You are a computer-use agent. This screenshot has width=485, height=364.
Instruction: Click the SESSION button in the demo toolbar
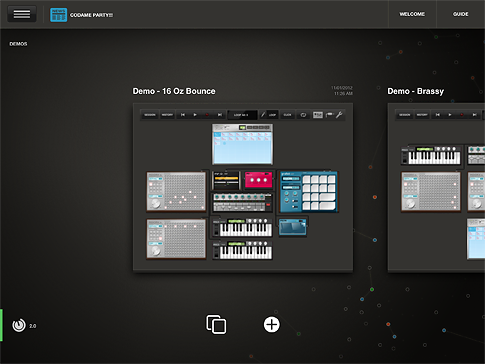tap(150, 115)
